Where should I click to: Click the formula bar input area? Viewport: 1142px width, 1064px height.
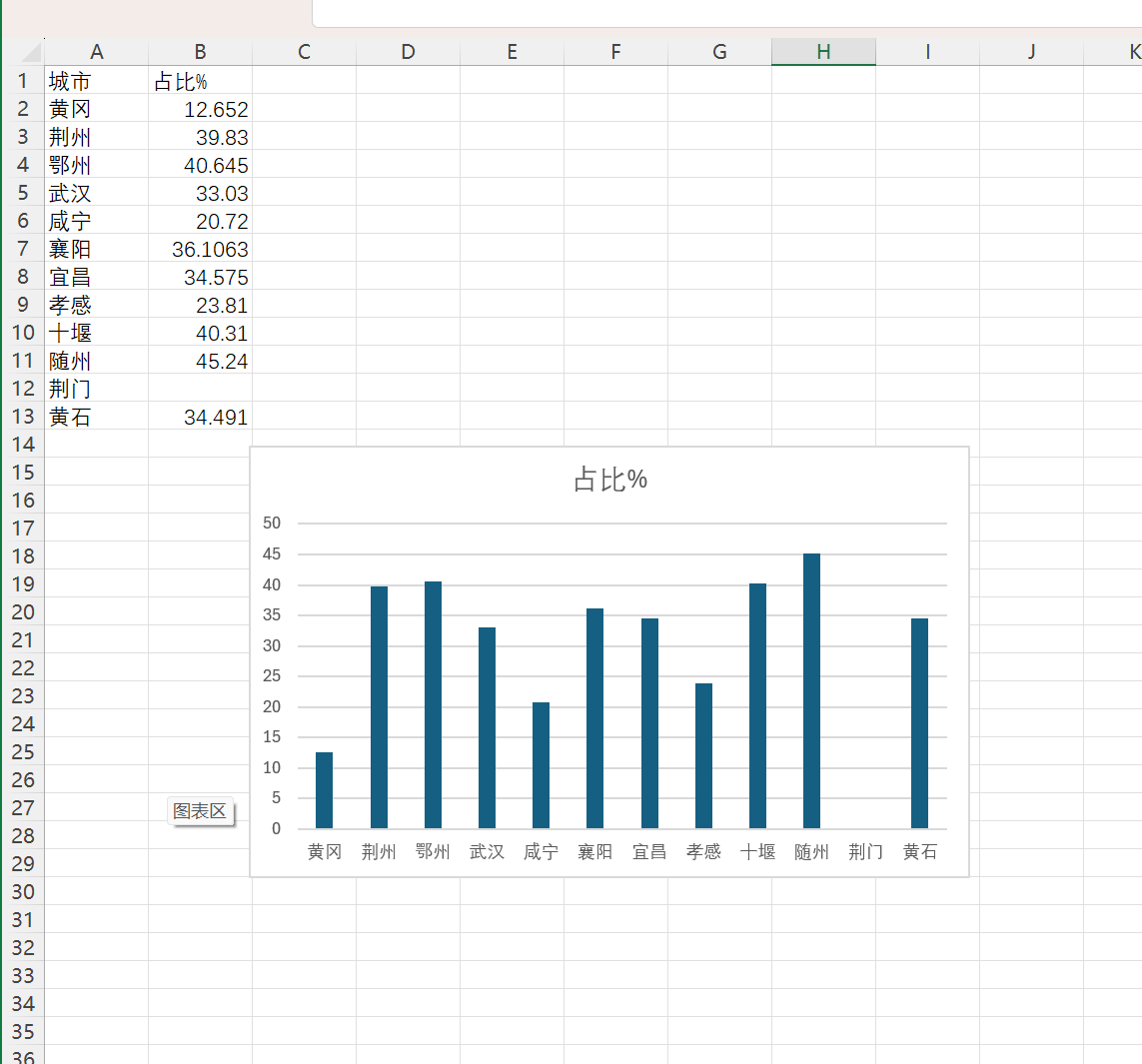pos(726,13)
